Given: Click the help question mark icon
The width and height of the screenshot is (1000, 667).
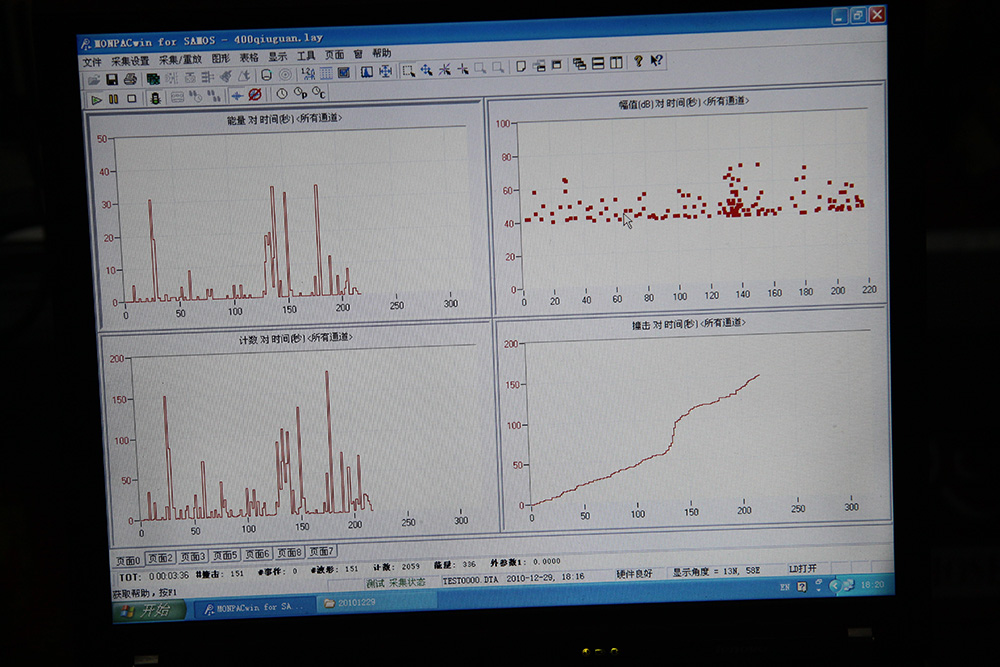Looking at the screenshot, I should [x=638, y=62].
